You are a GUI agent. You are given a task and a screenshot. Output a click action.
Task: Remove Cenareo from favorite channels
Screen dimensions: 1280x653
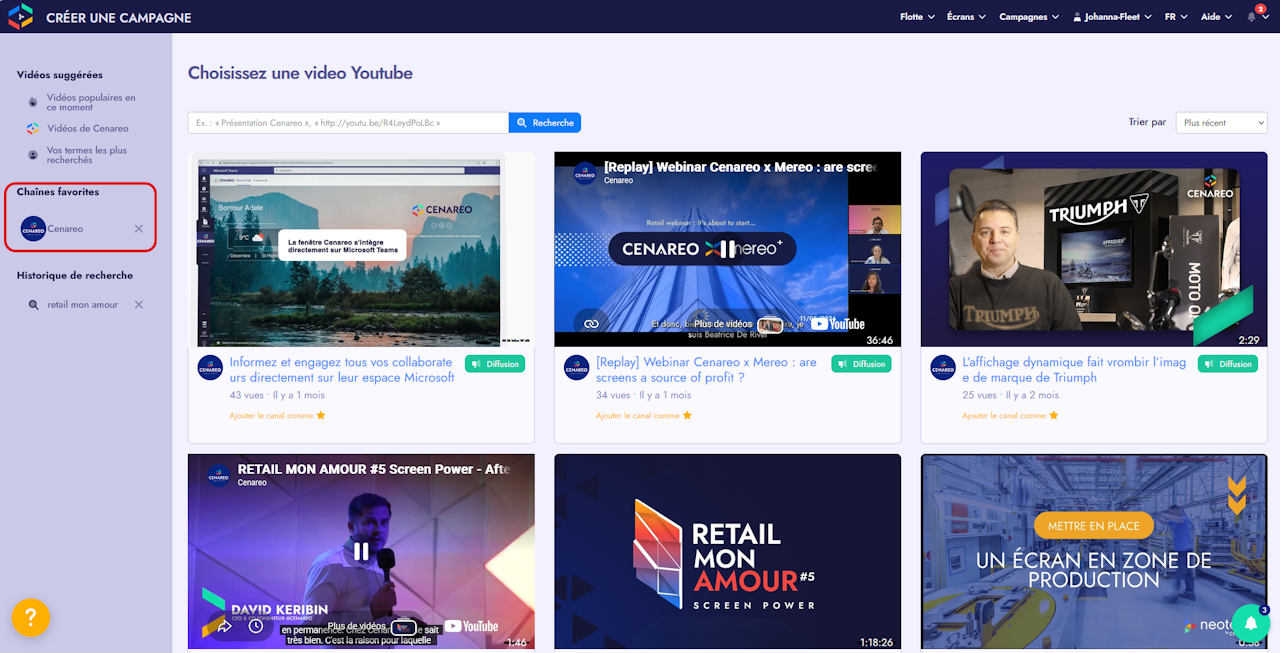click(139, 229)
